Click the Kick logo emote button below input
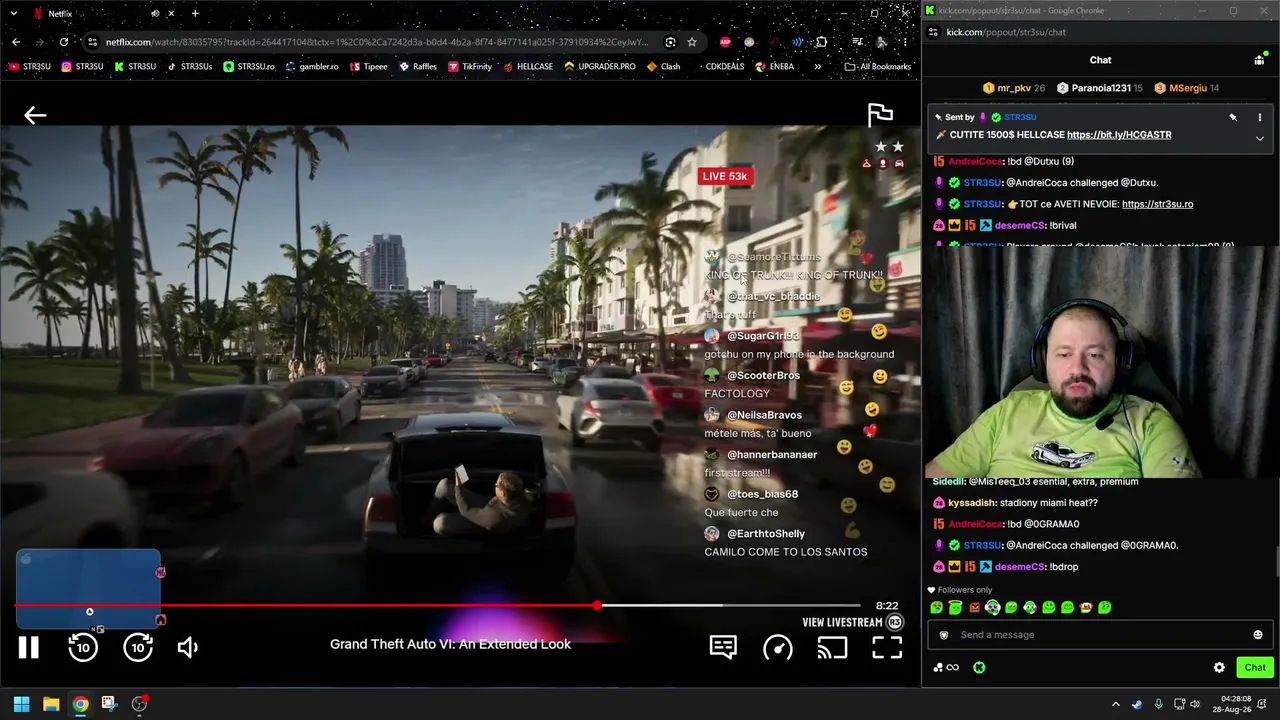 pyautogui.click(x=979, y=668)
